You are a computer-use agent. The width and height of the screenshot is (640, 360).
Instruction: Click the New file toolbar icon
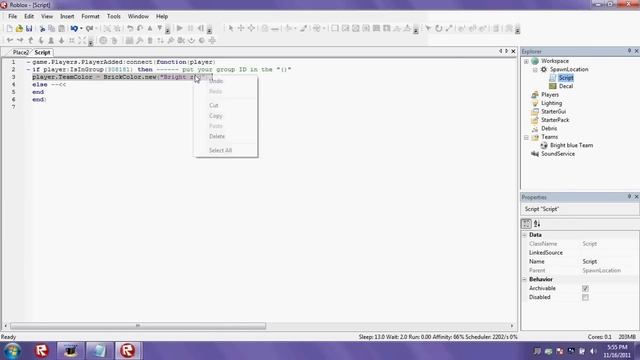(x=9, y=29)
